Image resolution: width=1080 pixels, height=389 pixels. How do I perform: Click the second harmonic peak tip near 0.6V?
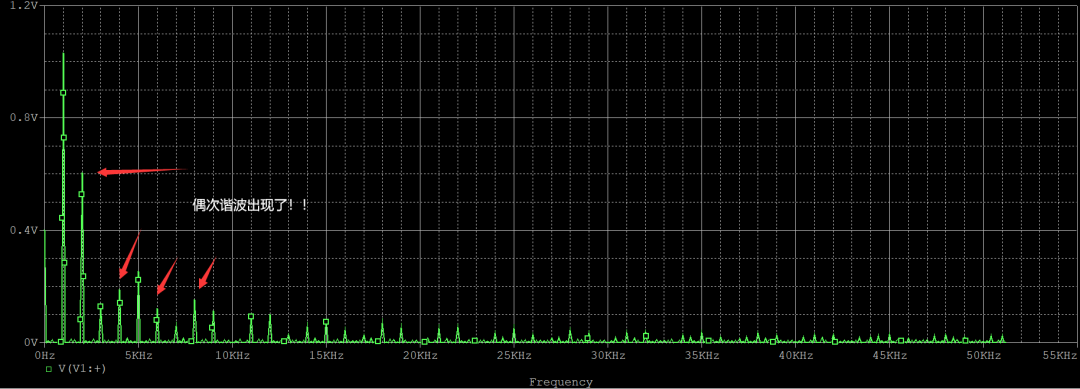pyautogui.click(x=82, y=173)
